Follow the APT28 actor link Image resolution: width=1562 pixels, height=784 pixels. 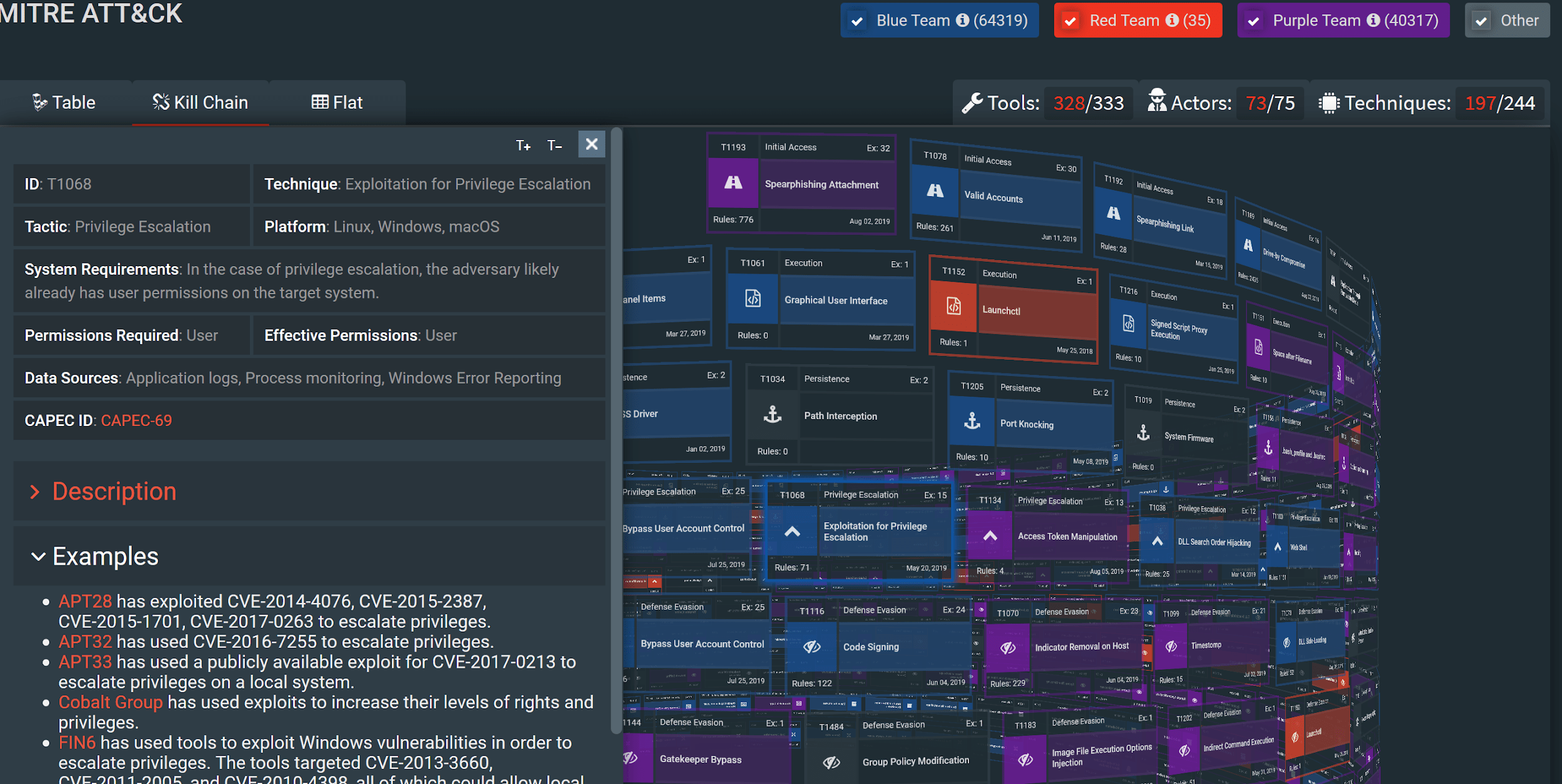85,602
